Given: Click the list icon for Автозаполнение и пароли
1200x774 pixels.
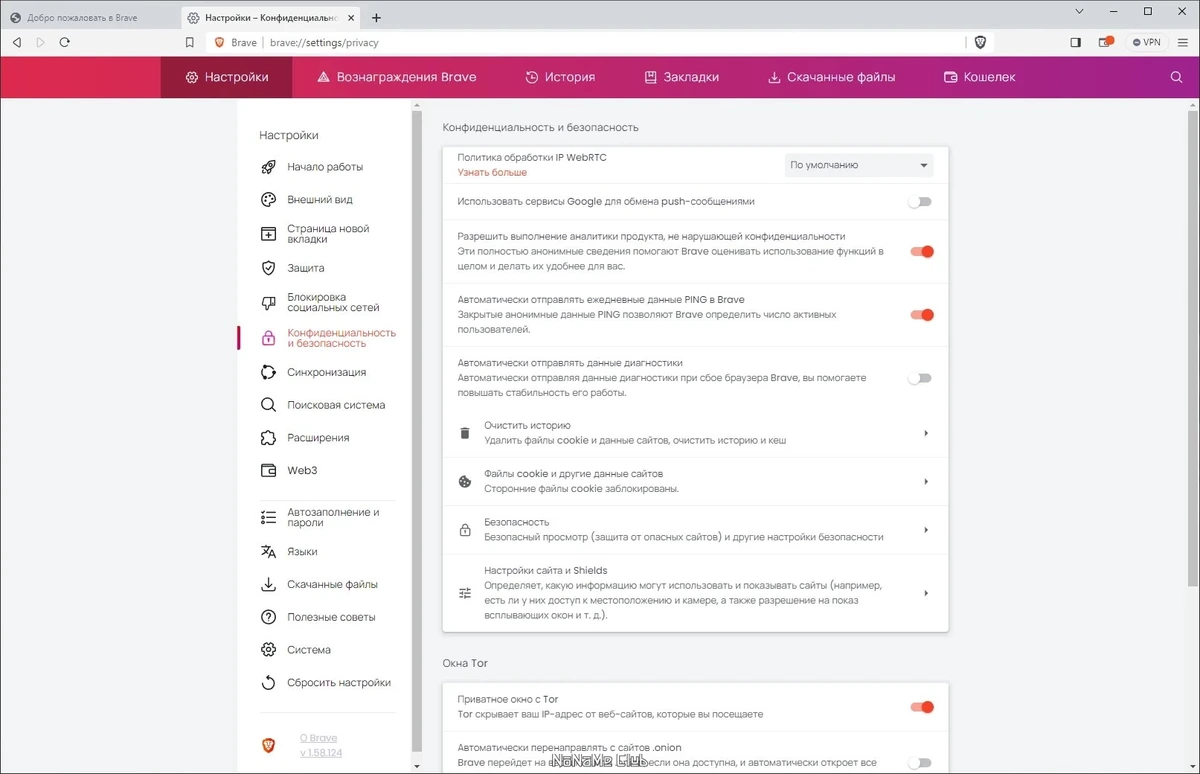Looking at the screenshot, I should click(268, 517).
